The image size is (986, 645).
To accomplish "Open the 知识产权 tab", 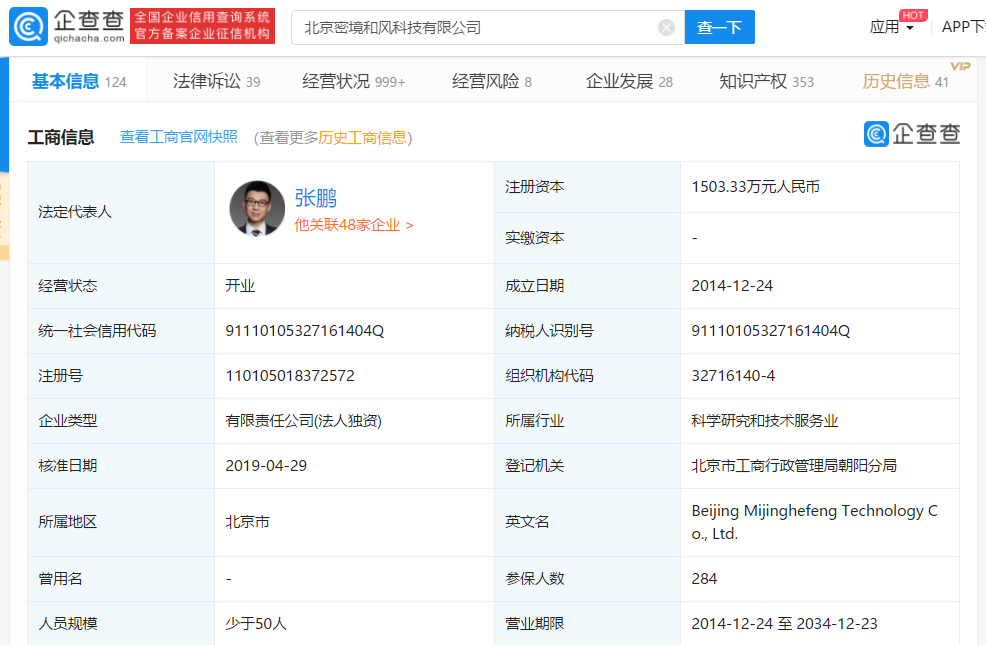I will click(x=766, y=81).
